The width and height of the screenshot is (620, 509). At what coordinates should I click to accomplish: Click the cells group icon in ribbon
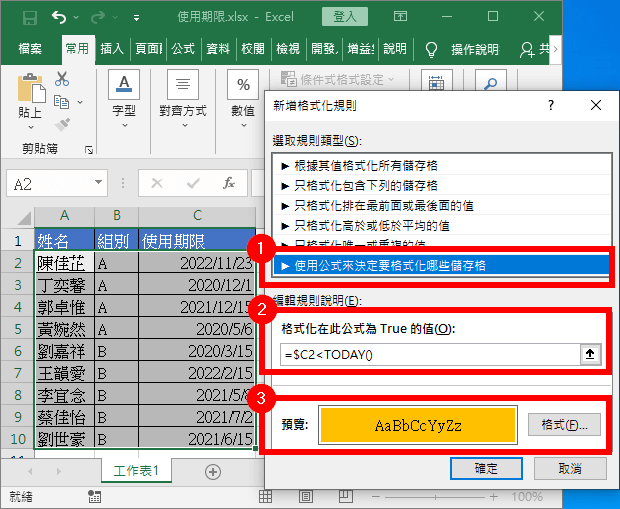436,80
